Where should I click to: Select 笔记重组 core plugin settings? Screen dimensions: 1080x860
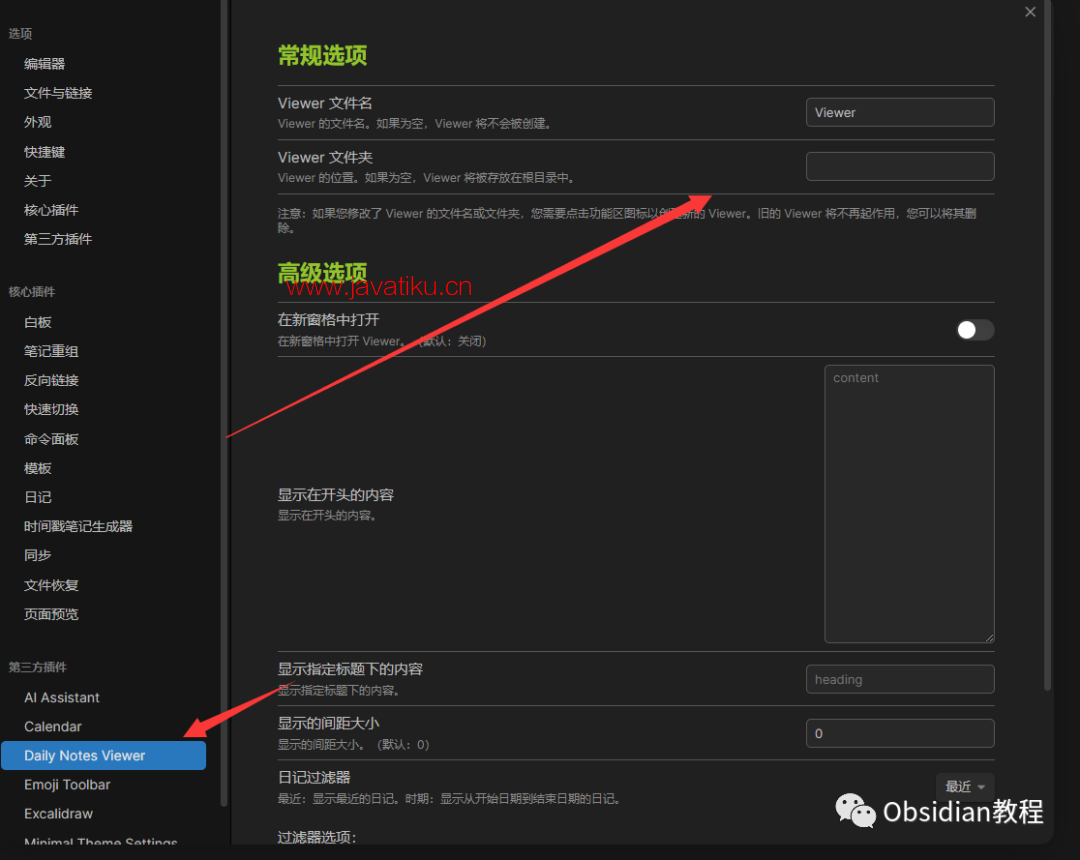coord(51,351)
